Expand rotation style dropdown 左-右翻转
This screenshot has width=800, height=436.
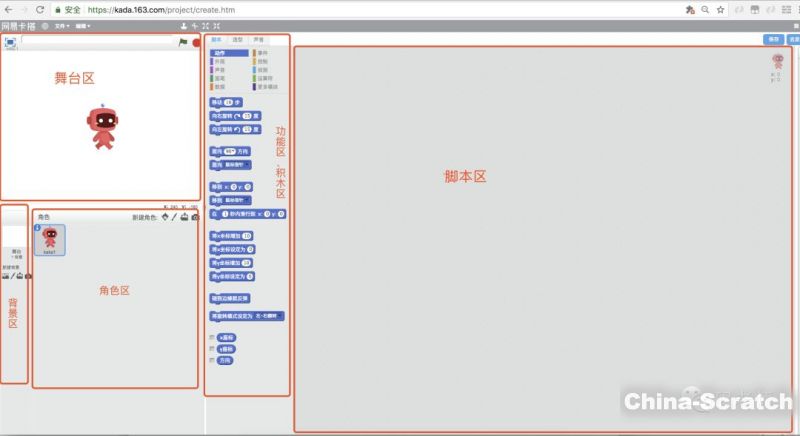point(265,316)
